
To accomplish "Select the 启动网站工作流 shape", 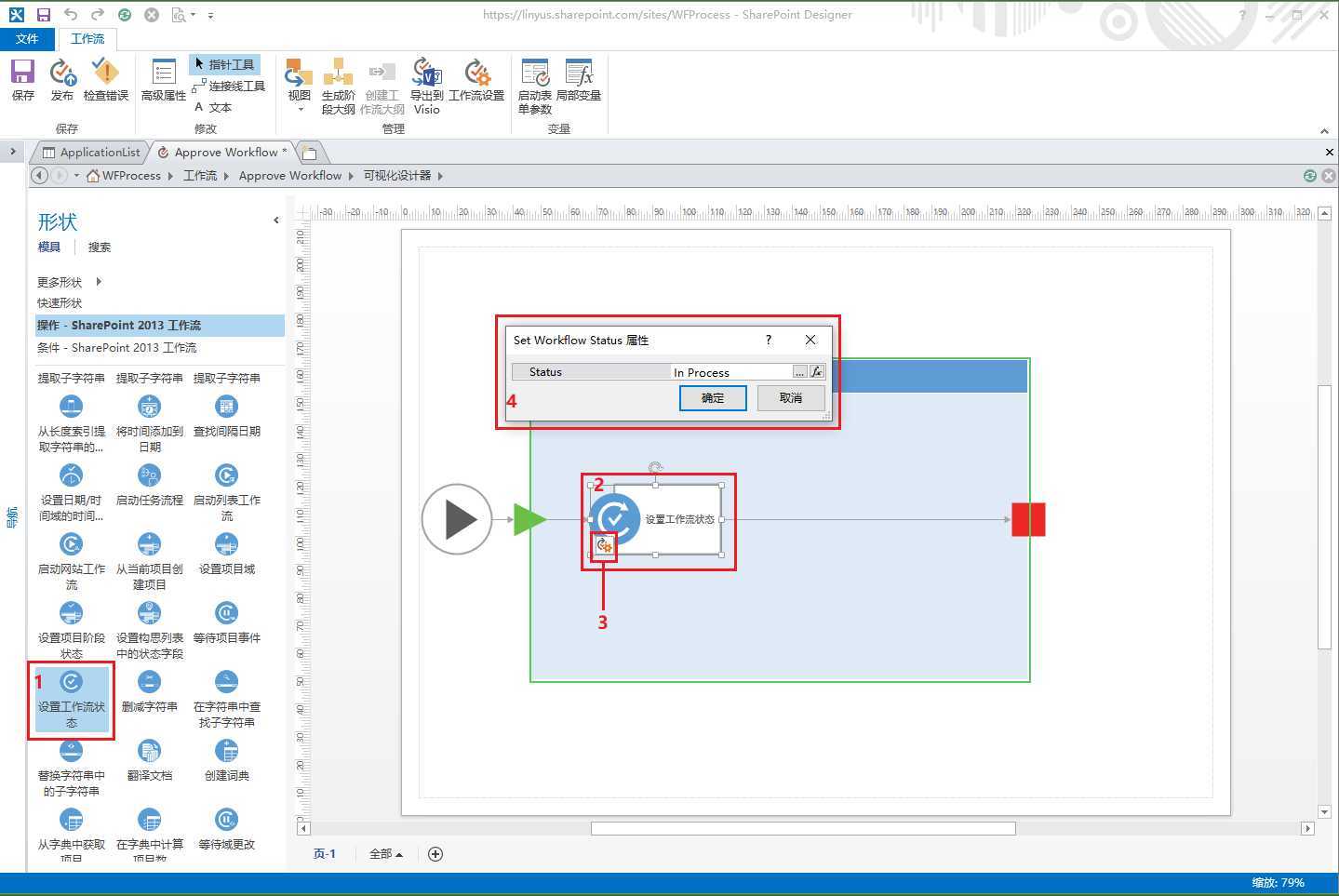I will coord(72,561).
